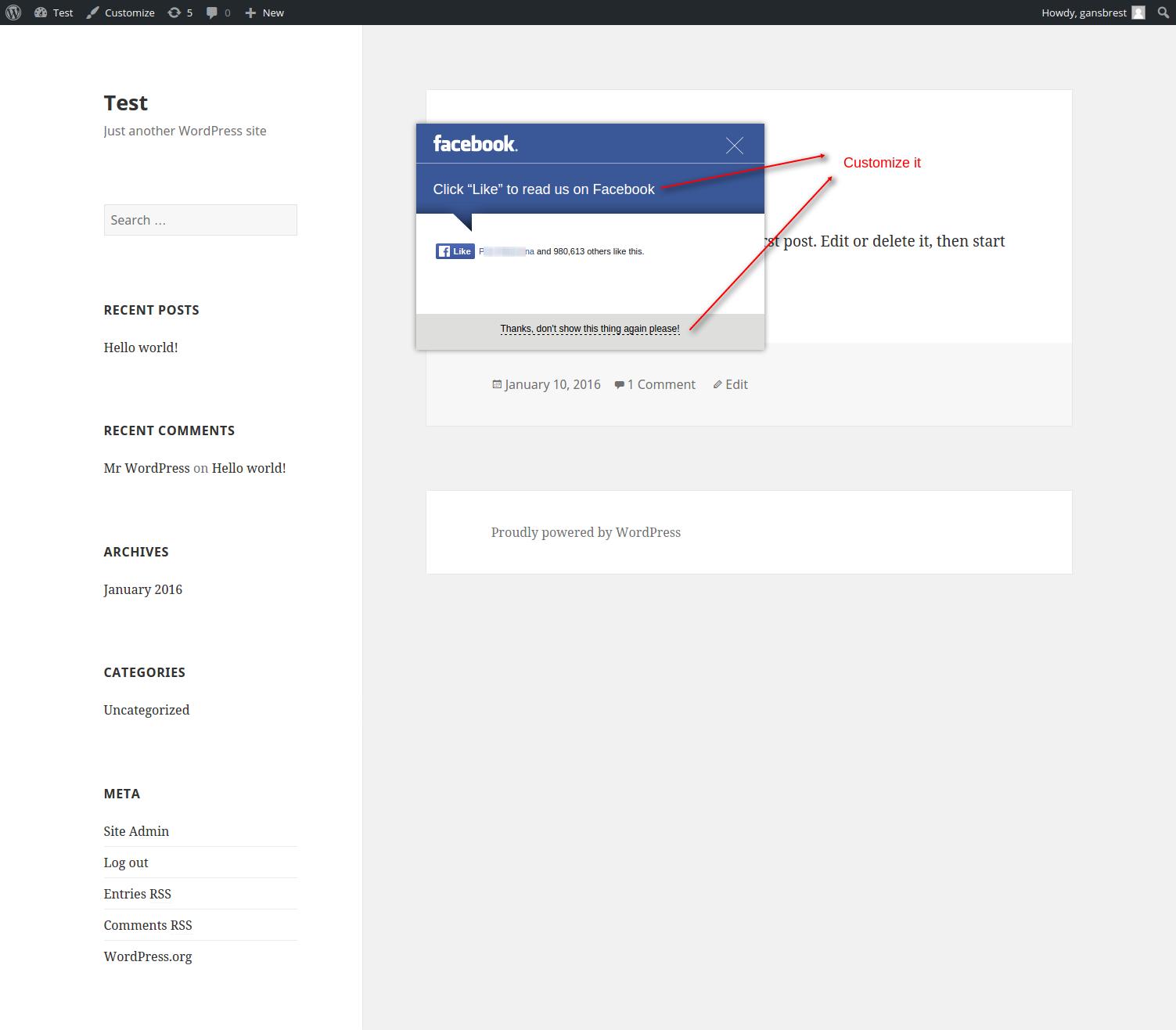Click the updates icon showing 5
Image resolution: width=1176 pixels, height=1030 pixels.
click(180, 13)
